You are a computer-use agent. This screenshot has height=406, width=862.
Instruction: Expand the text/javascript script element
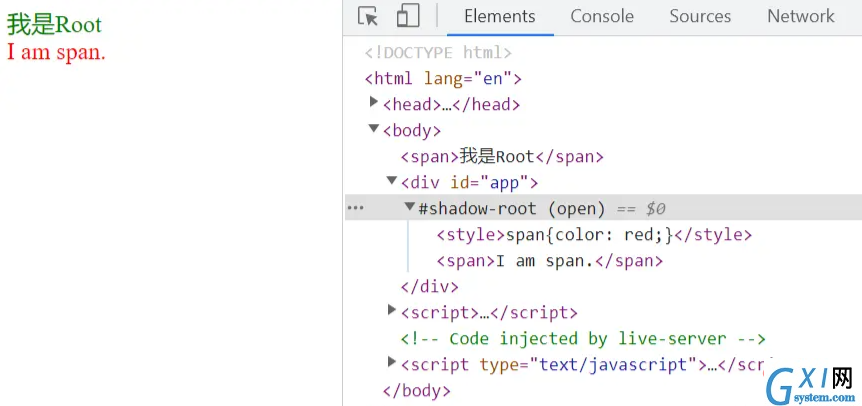(x=391, y=361)
